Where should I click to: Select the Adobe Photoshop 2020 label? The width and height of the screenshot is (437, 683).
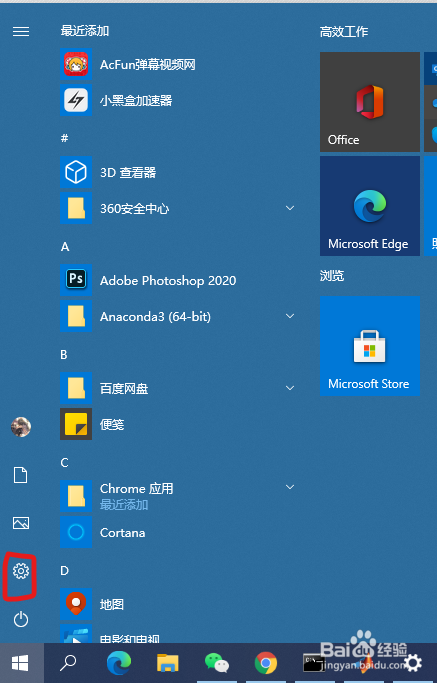pyautogui.click(x=168, y=281)
